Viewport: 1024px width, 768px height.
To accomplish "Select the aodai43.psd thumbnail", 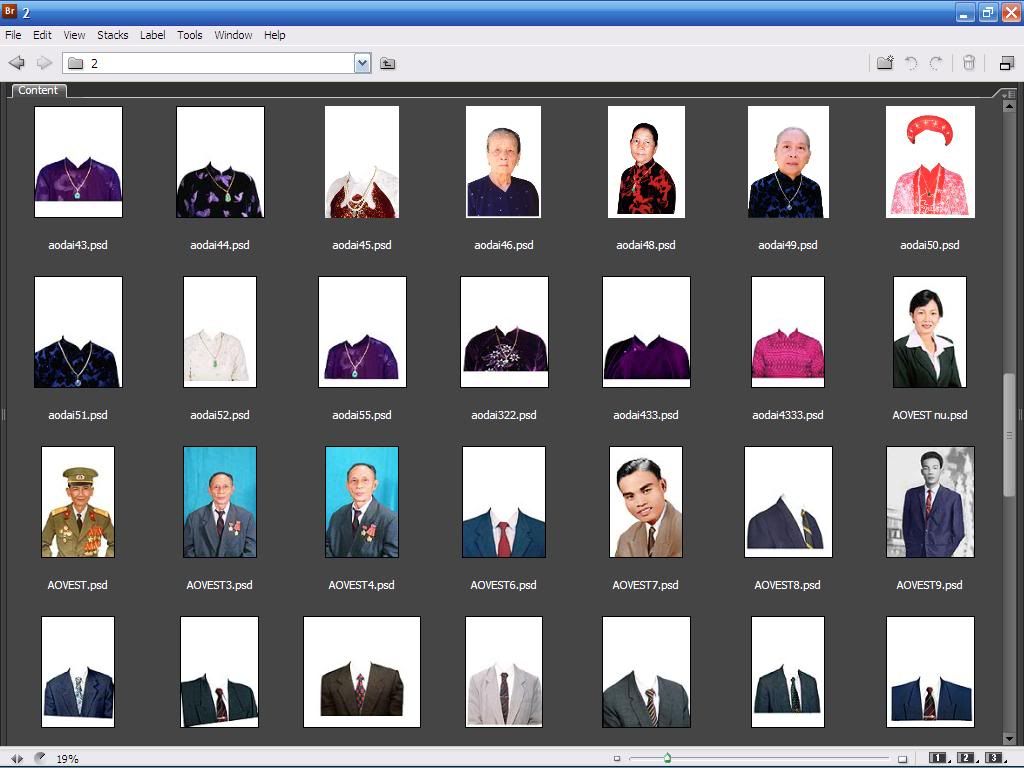I will pos(78,162).
